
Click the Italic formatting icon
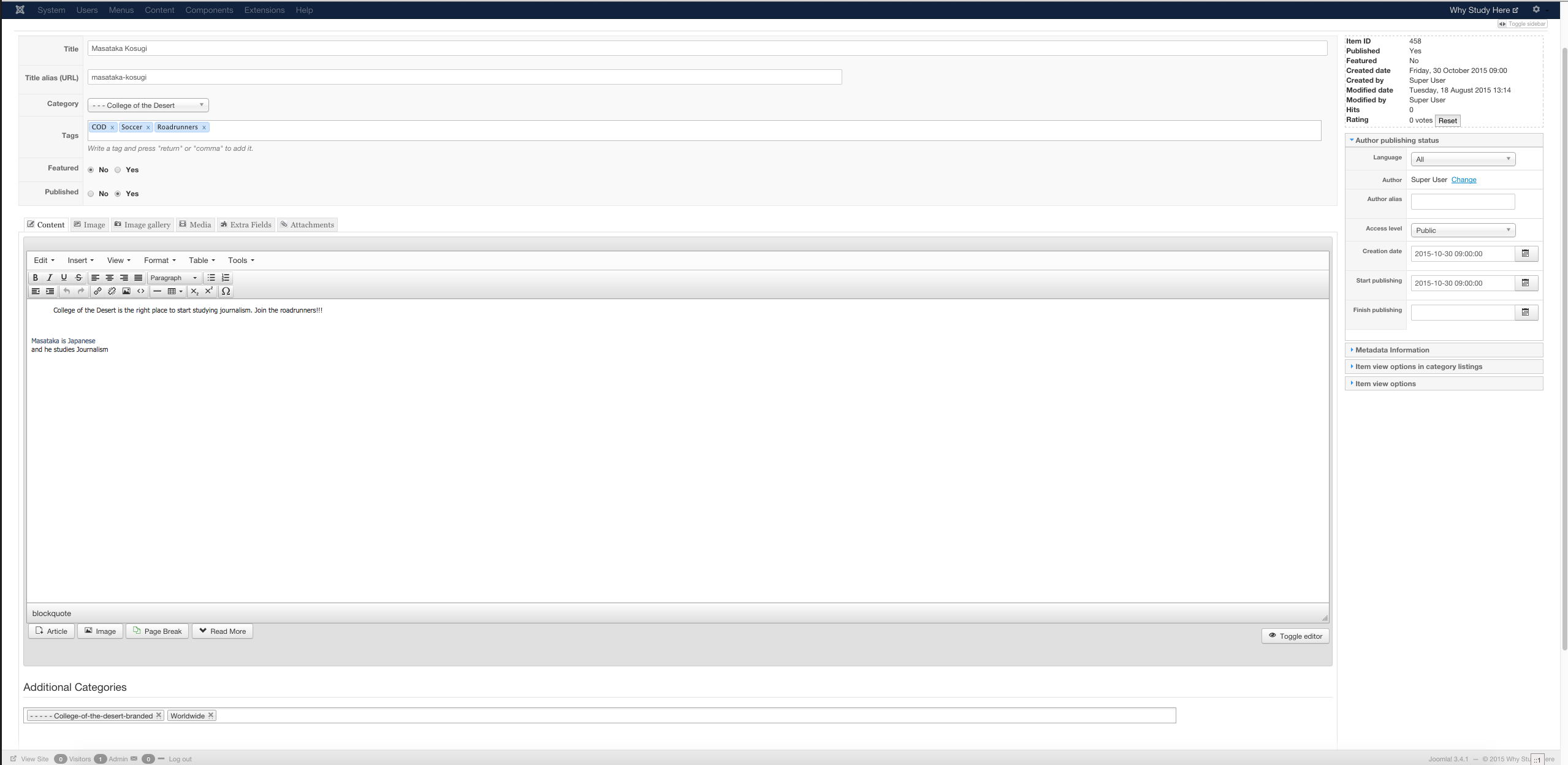point(49,277)
